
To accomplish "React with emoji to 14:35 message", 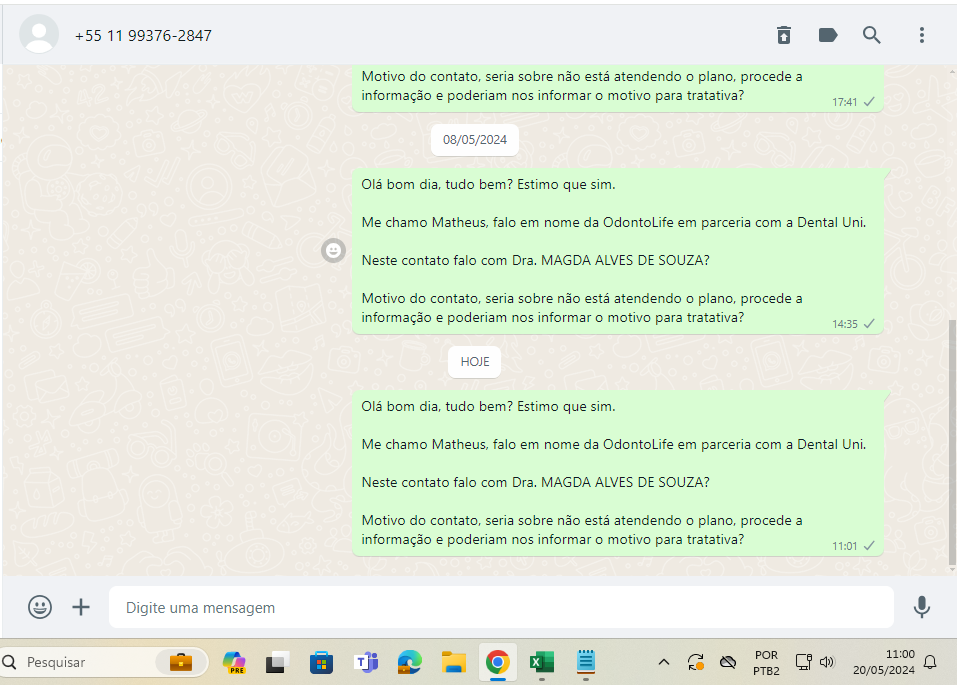I will point(333,250).
